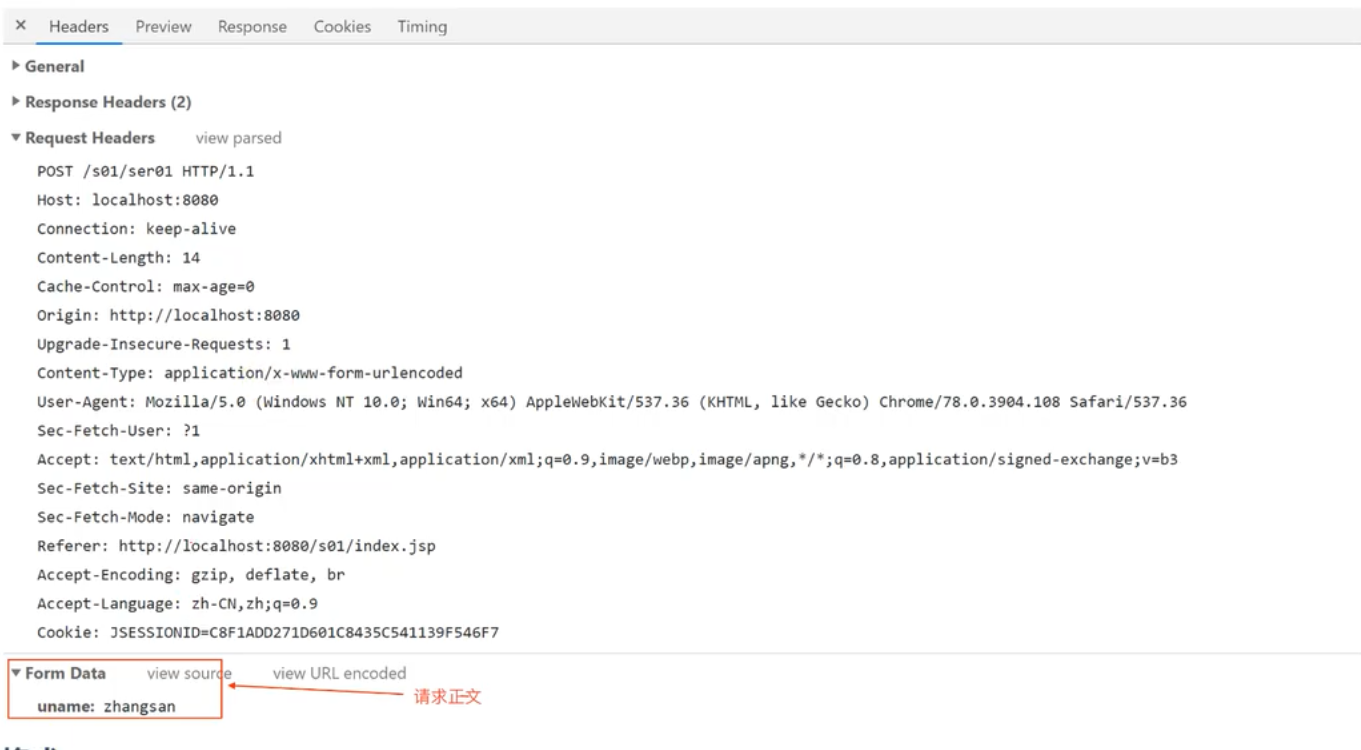Switch to the Headers tab
Image resolution: width=1361 pixels, height=750 pixels.
tap(79, 27)
